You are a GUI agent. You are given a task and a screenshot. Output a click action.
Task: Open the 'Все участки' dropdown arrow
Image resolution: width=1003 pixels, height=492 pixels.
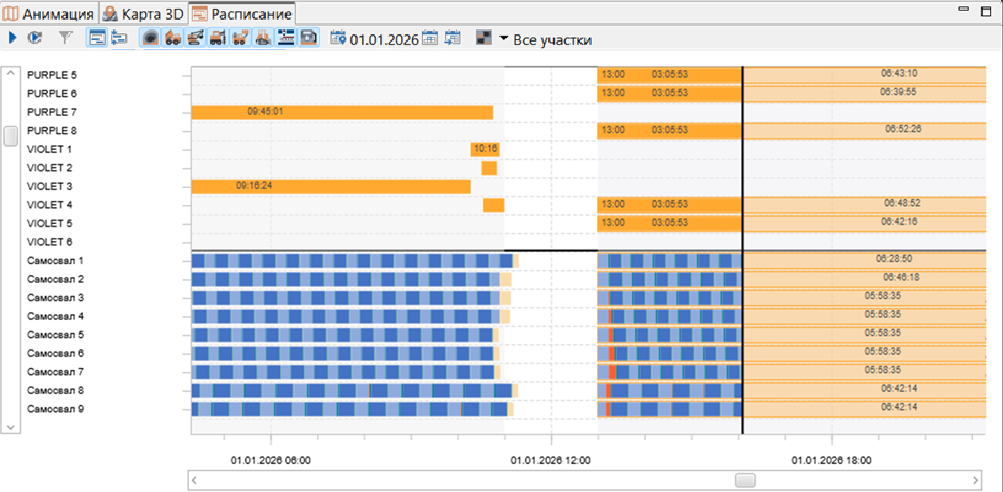(x=504, y=40)
